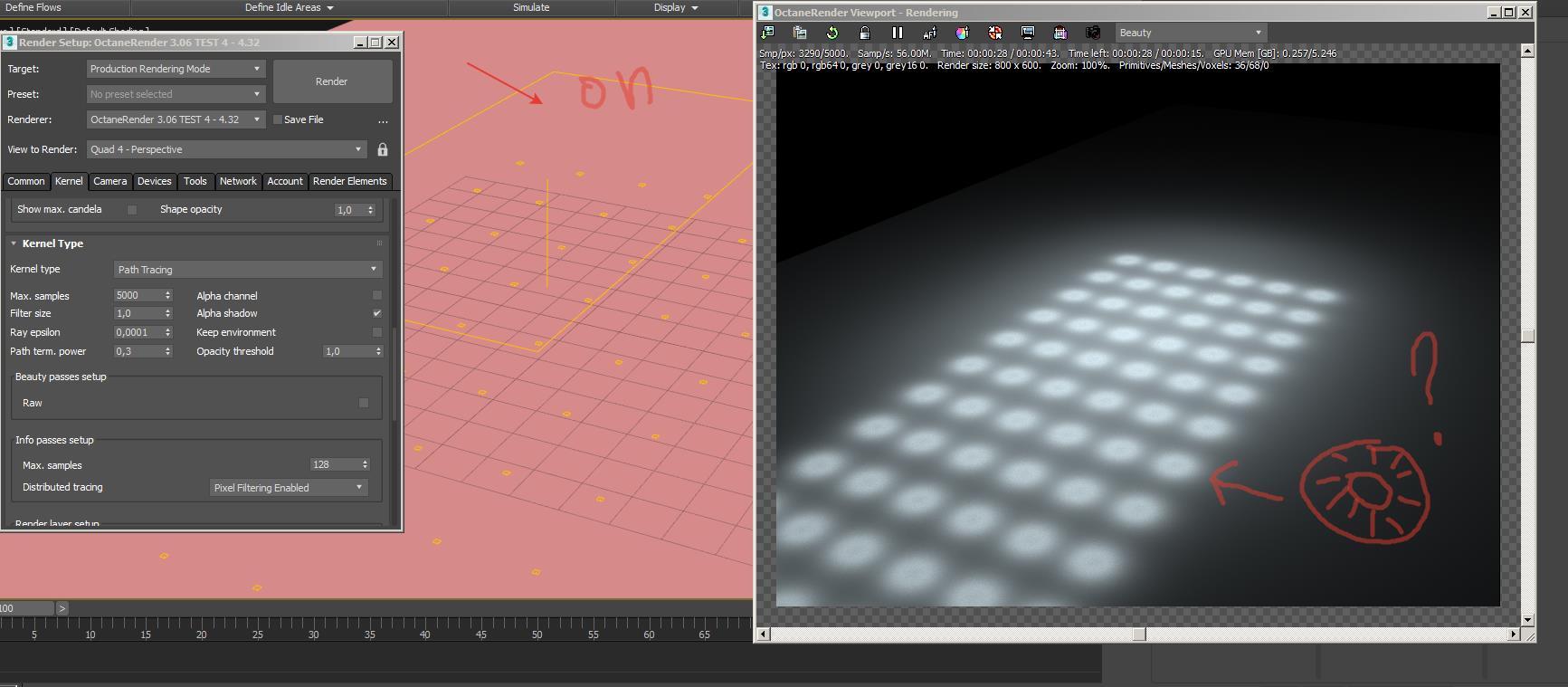Click the scroll up arrow in Octane viewport
This screenshot has width=1568, height=687.
click(x=1528, y=52)
